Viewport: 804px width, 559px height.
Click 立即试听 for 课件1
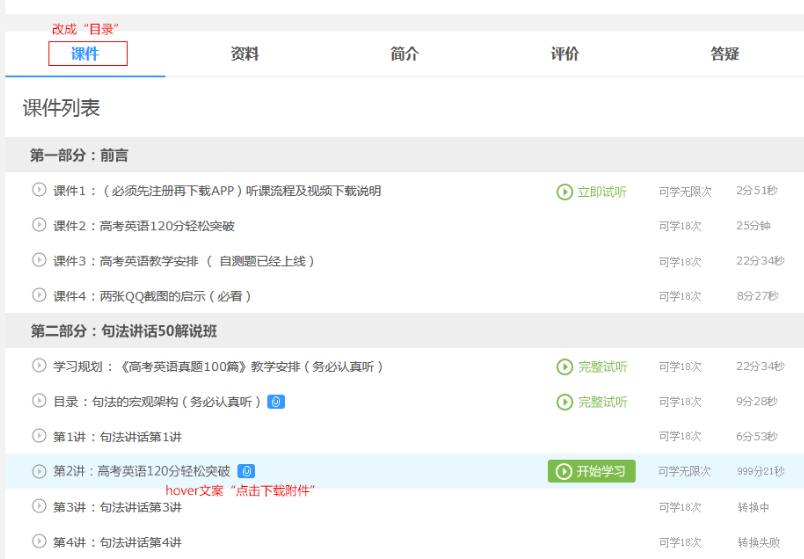coord(592,192)
